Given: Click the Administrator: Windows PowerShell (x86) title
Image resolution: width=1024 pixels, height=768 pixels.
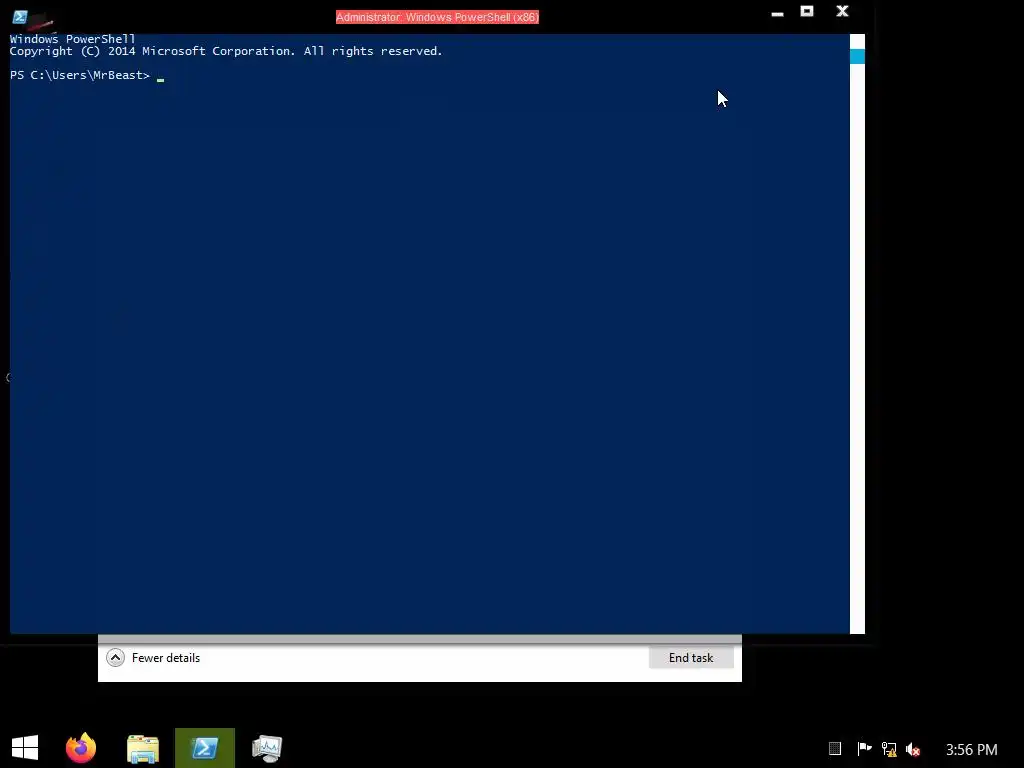Looking at the screenshot, I should click(x=437, y=17).
